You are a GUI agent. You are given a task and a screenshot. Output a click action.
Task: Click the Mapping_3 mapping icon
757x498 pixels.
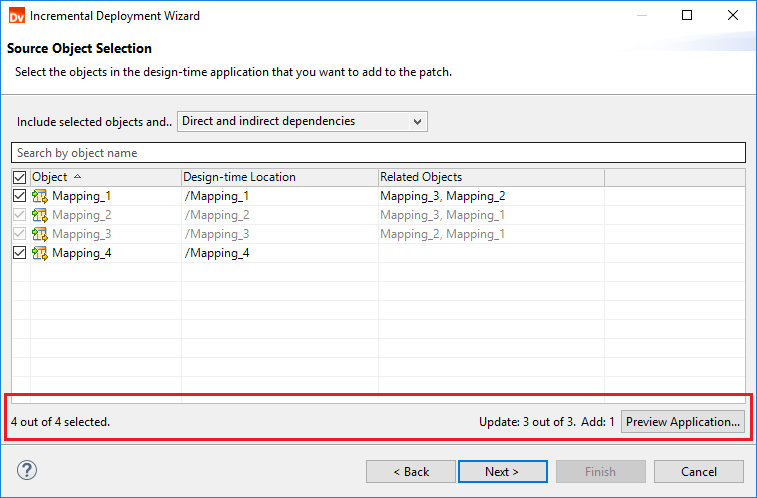click(x=40, y=234)
